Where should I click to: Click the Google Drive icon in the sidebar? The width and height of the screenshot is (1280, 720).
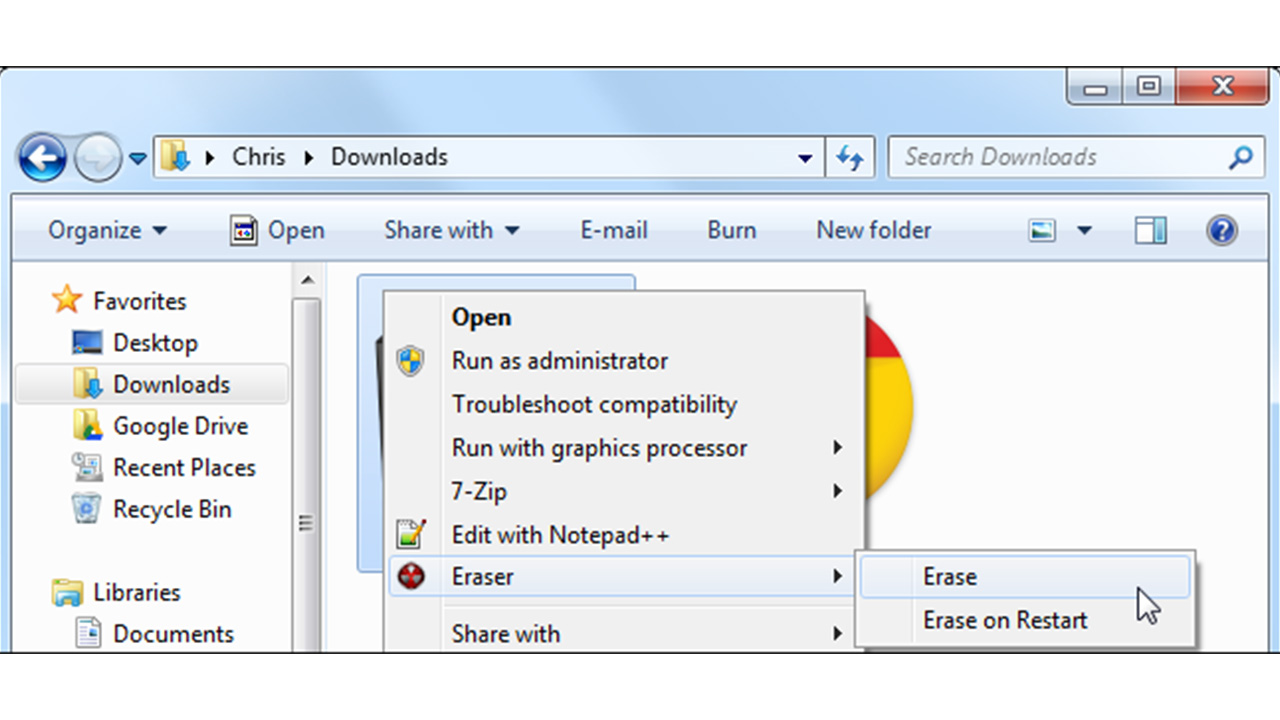[88, 426]
